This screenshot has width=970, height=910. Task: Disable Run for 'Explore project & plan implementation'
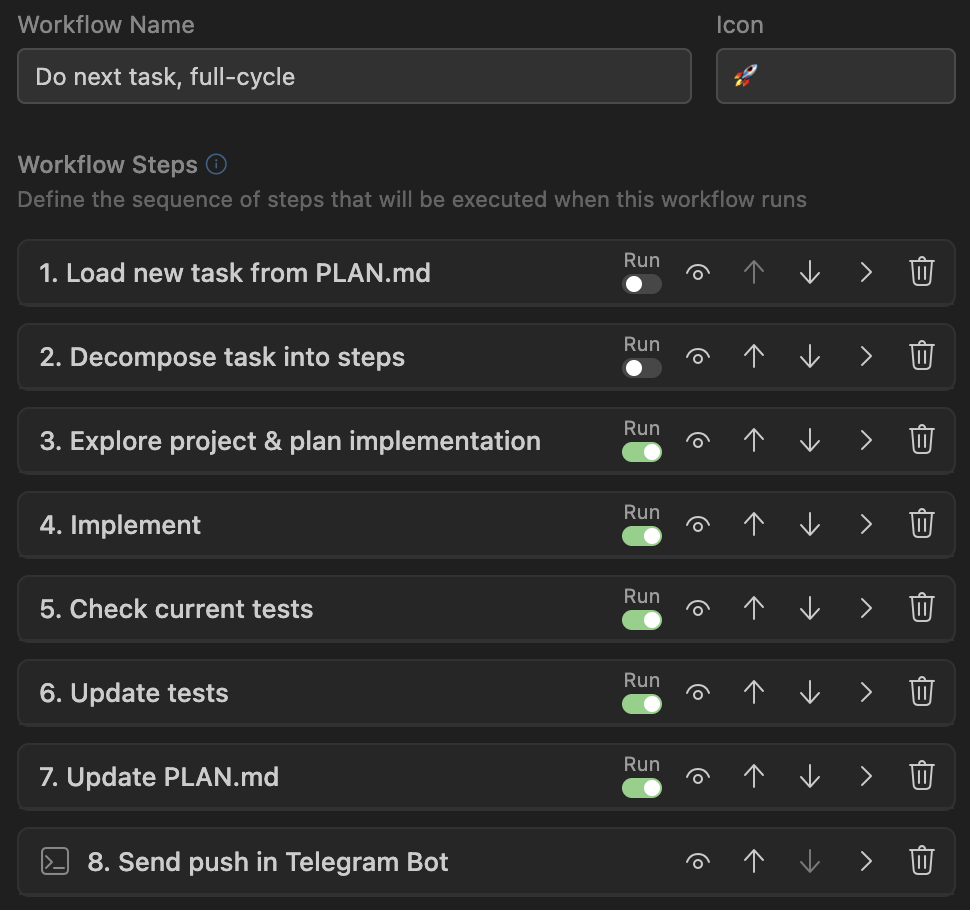coord(642,453)
